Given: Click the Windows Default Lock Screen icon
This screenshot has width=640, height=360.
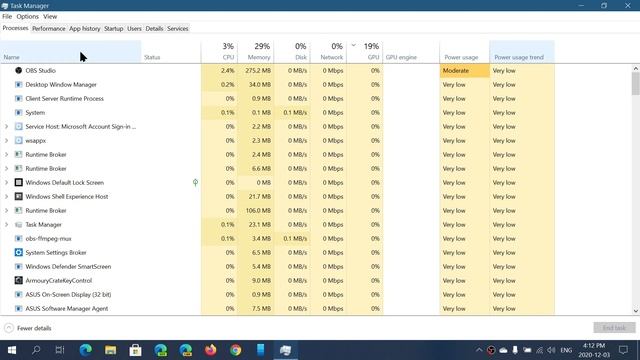Looking at the screenshot, I should click(x=18, y=182).
